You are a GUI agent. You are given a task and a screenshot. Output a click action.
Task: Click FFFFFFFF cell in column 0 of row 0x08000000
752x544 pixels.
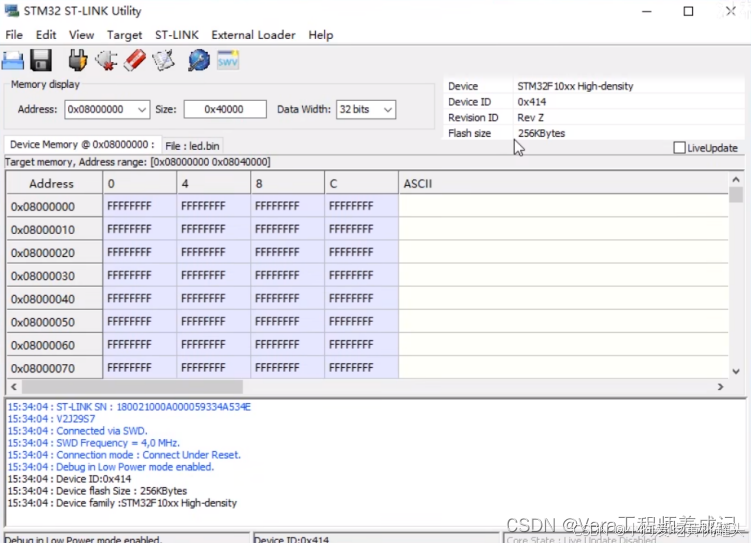click(140, 206)
